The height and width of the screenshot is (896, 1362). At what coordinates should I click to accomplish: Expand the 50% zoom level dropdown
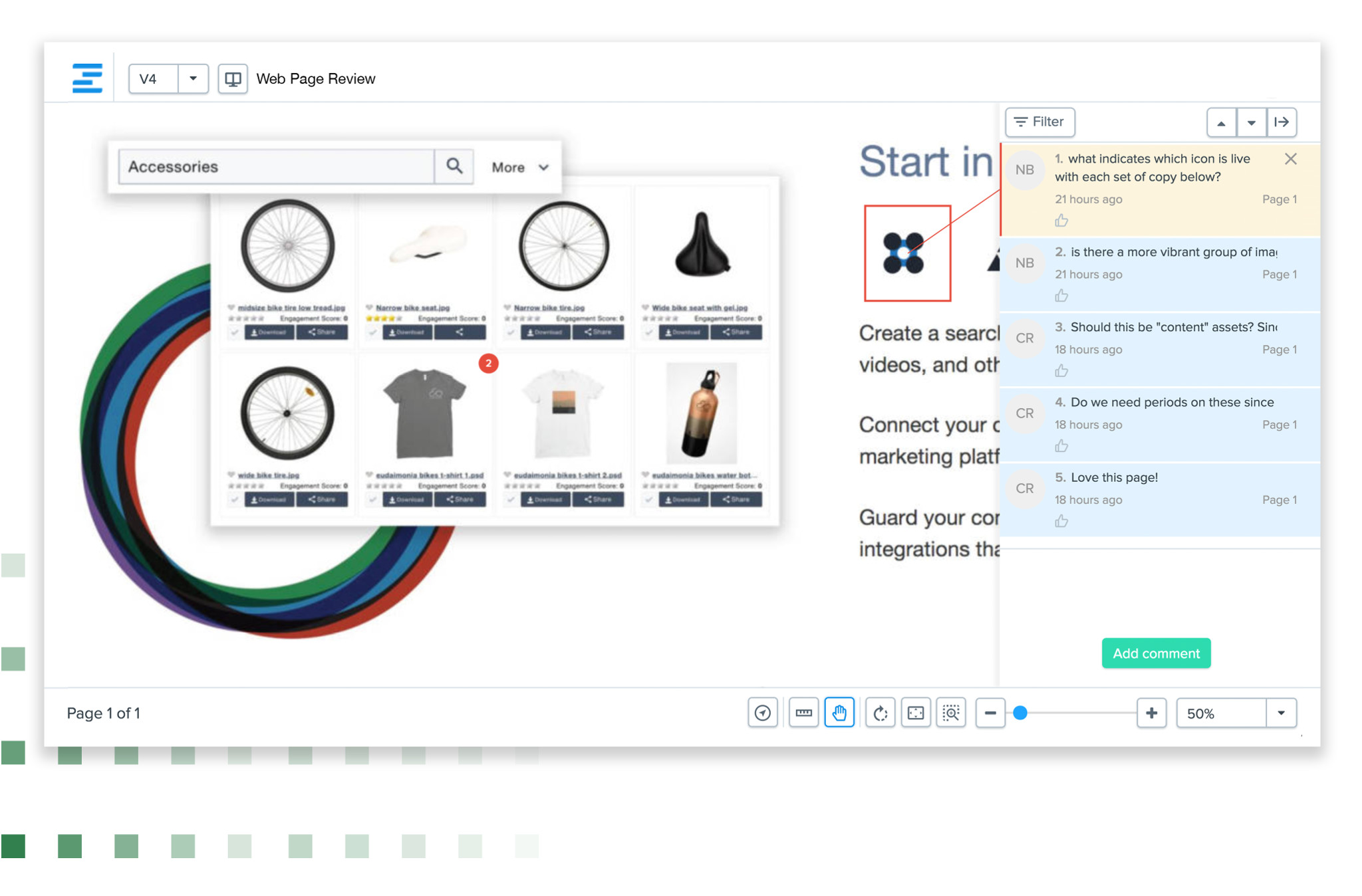[1281, 713]
